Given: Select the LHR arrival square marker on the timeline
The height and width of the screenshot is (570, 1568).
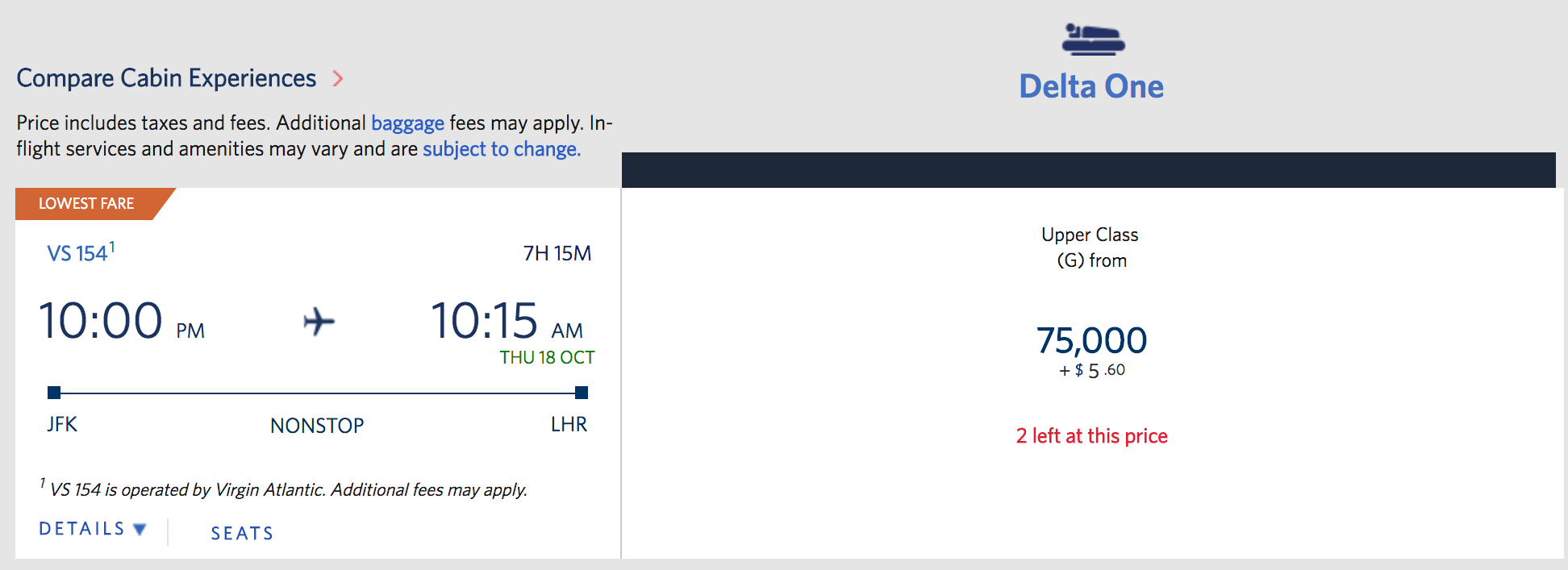Looking at the screenshot, I should 582,393.
